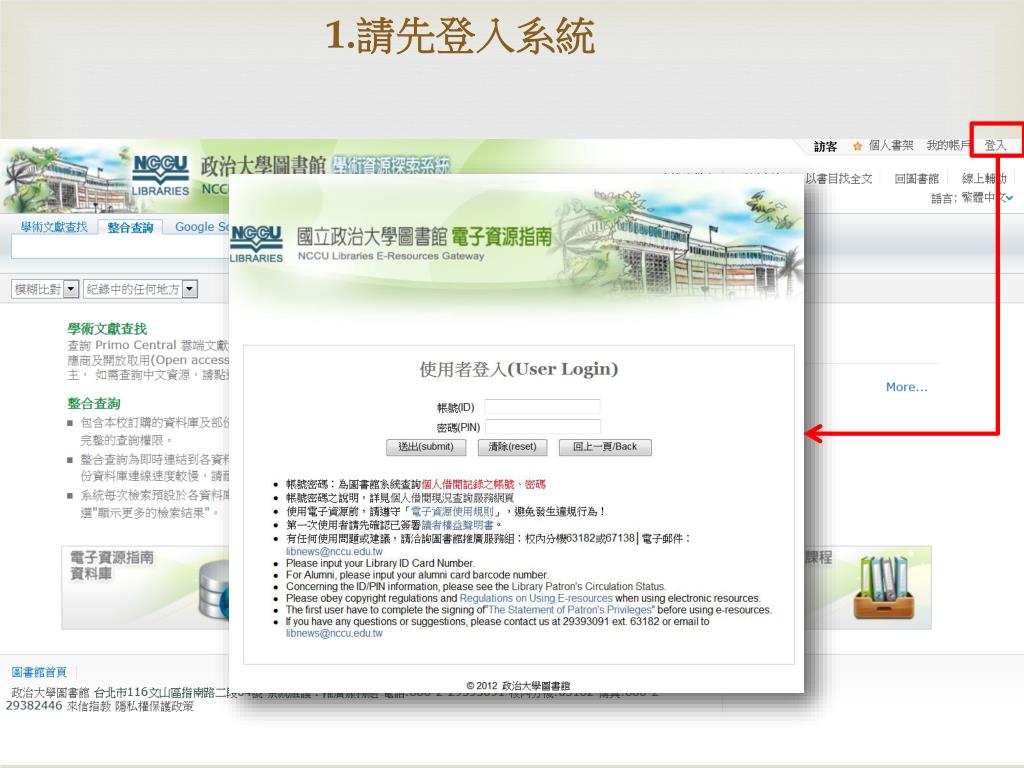The width and height of the screenshot is (1024, 768).
Task: Click the NCCU Libraries logo in page header
Action: click(x=160, y=176)
